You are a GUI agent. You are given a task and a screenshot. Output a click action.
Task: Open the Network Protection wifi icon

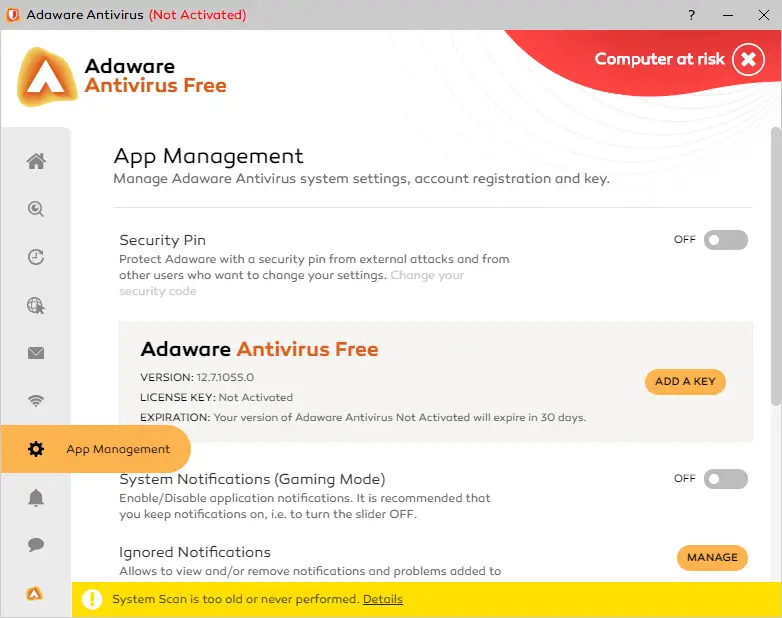tap(36, 401)
